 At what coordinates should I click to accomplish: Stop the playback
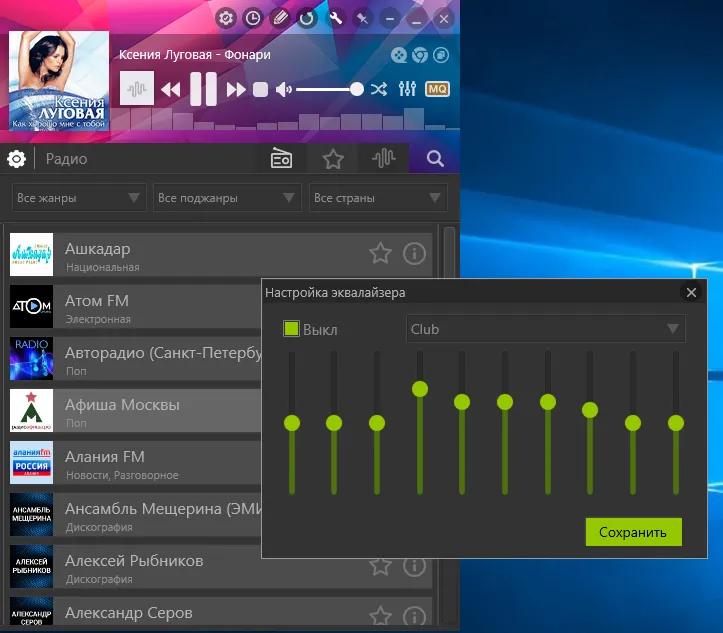coord(261,89)
